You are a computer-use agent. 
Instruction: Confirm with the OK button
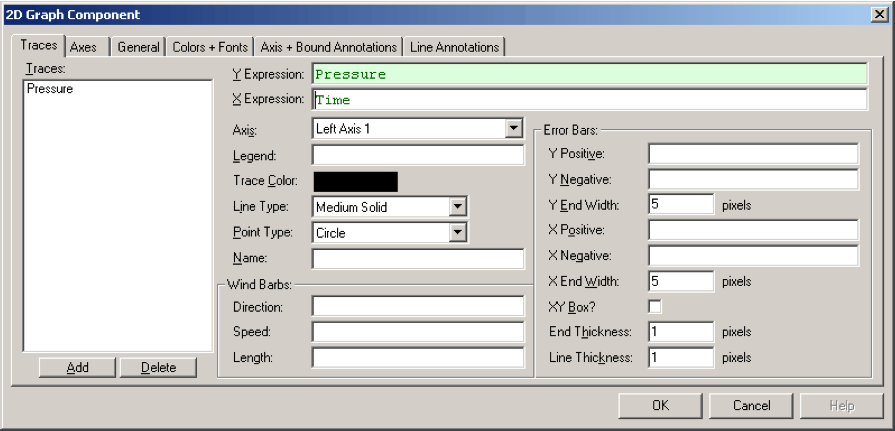click(x=660, y=405)
